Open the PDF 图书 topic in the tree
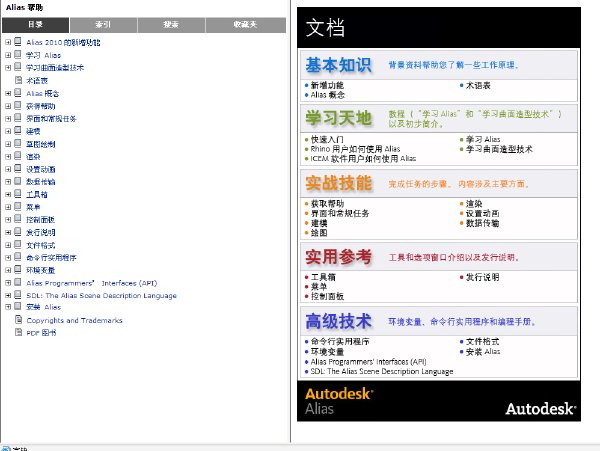This screenshot has width=600, height=451. 41,333
